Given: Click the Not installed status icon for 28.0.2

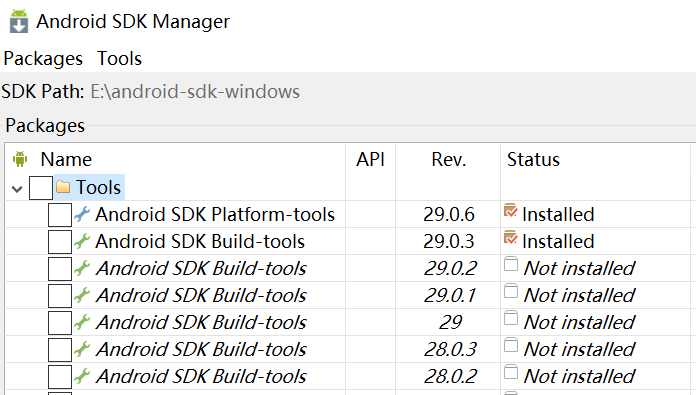Looking at the screenshot, I should (x=511, y=372).
